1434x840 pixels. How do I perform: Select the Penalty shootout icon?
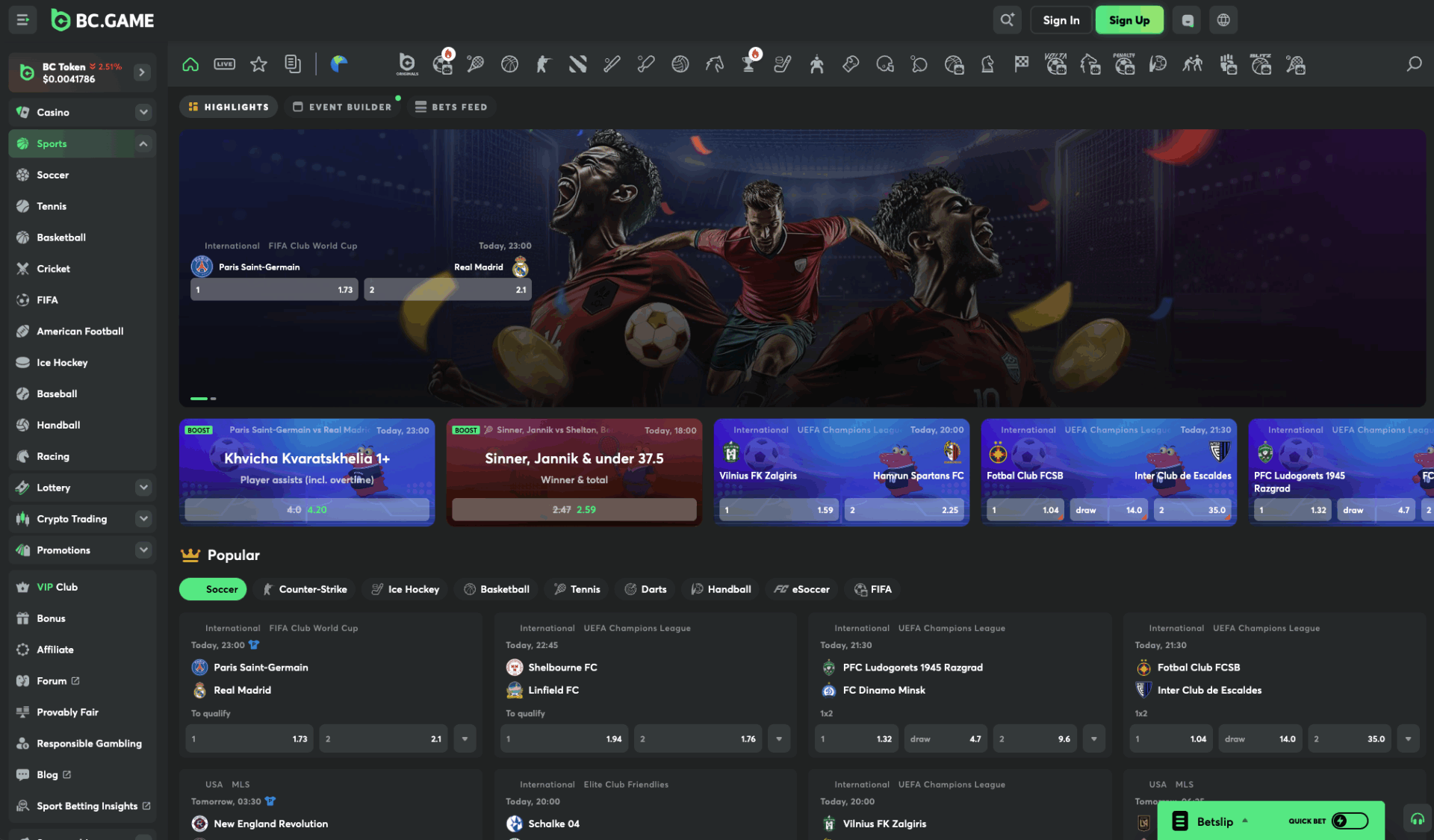1124,64
